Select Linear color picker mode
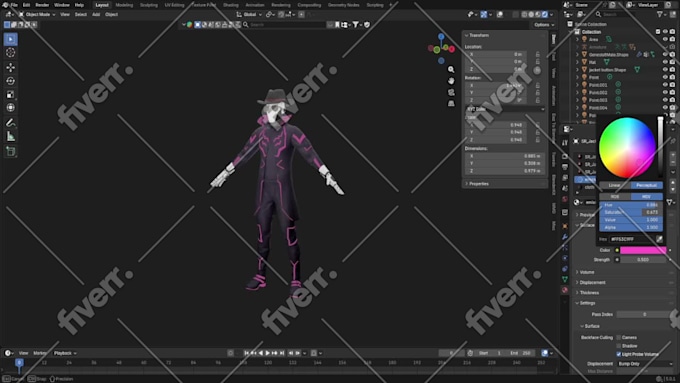Image resolution: width=680 pixels, height=383 pixels. point(615,185)
